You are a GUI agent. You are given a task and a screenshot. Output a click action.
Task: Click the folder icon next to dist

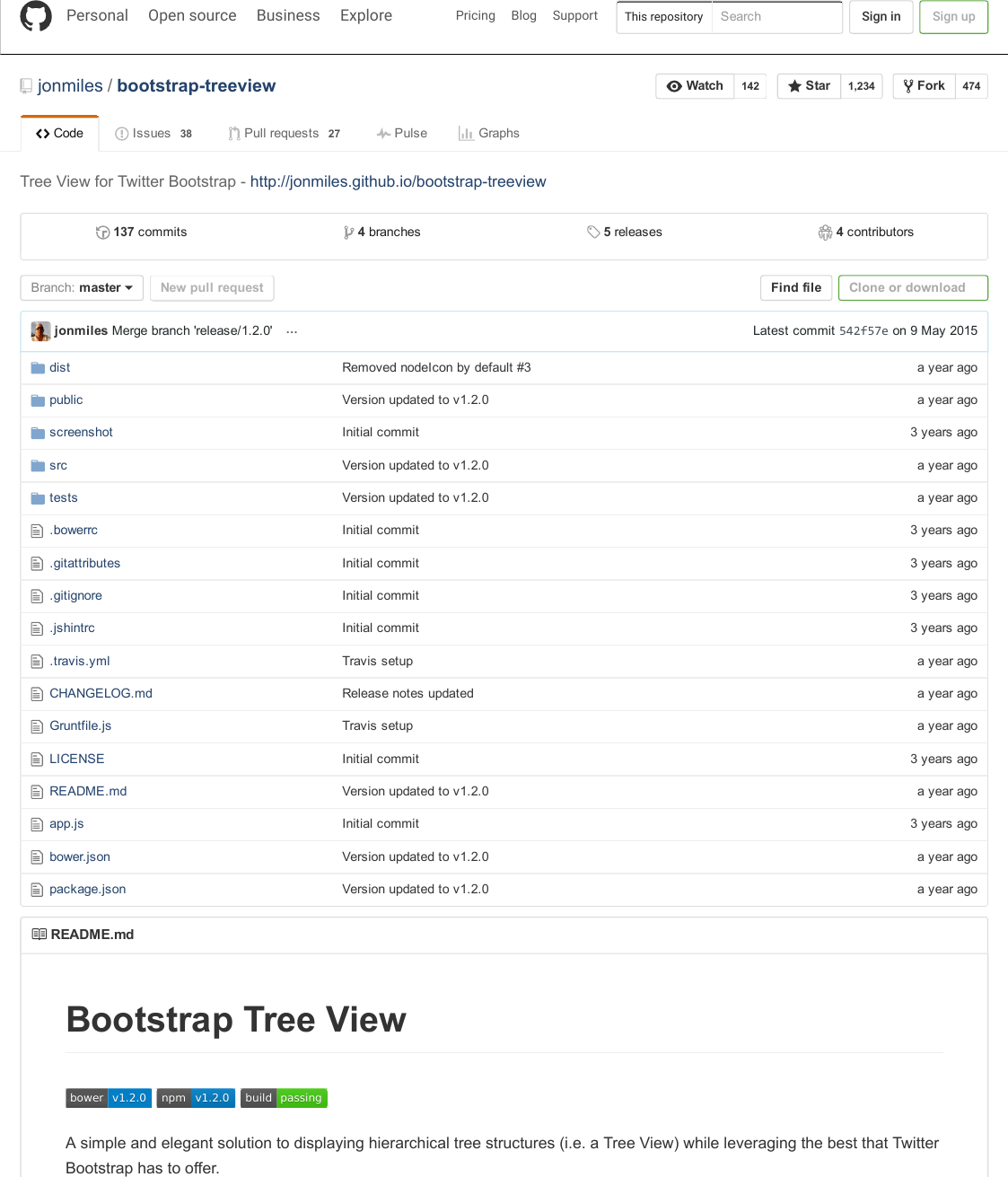click(37, 367)
